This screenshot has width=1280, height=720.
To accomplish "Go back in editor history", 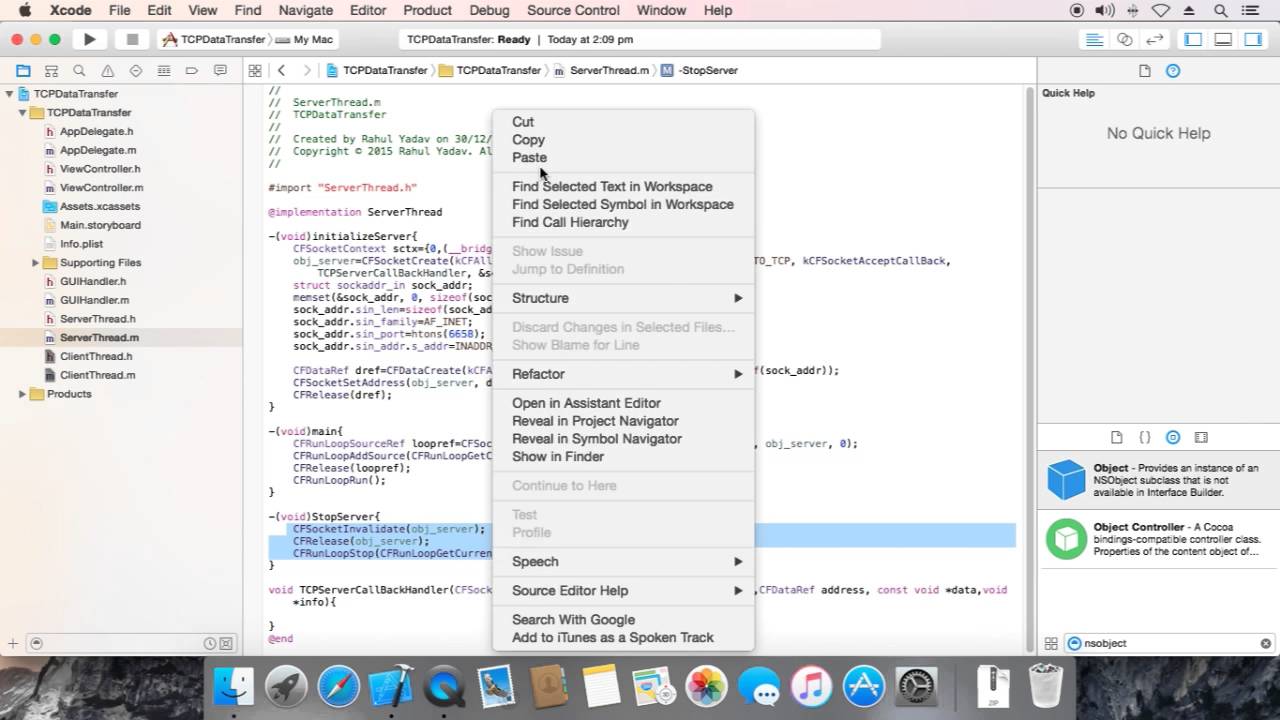I will pyautogui.click(x=282, y=71).
